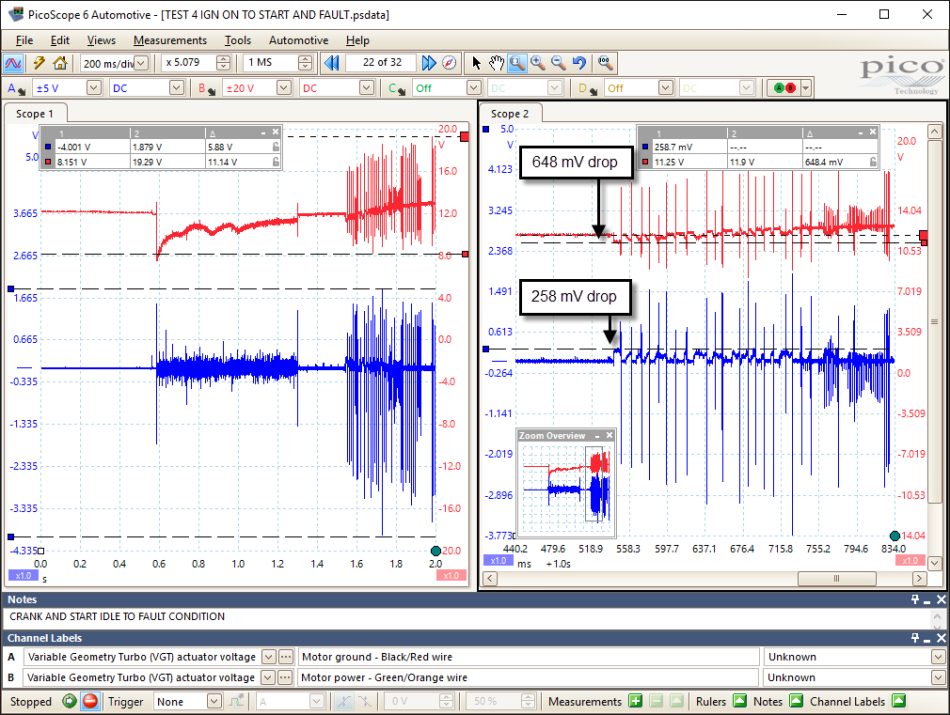The height and width of the screenshot is (715, 950).
Task: Click Zoom to full view 100% icon
Action: pos(604,63)
